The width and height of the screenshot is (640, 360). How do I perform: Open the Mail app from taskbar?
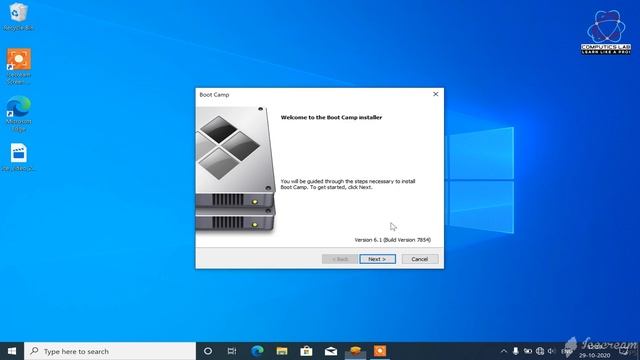pos(331,351)
